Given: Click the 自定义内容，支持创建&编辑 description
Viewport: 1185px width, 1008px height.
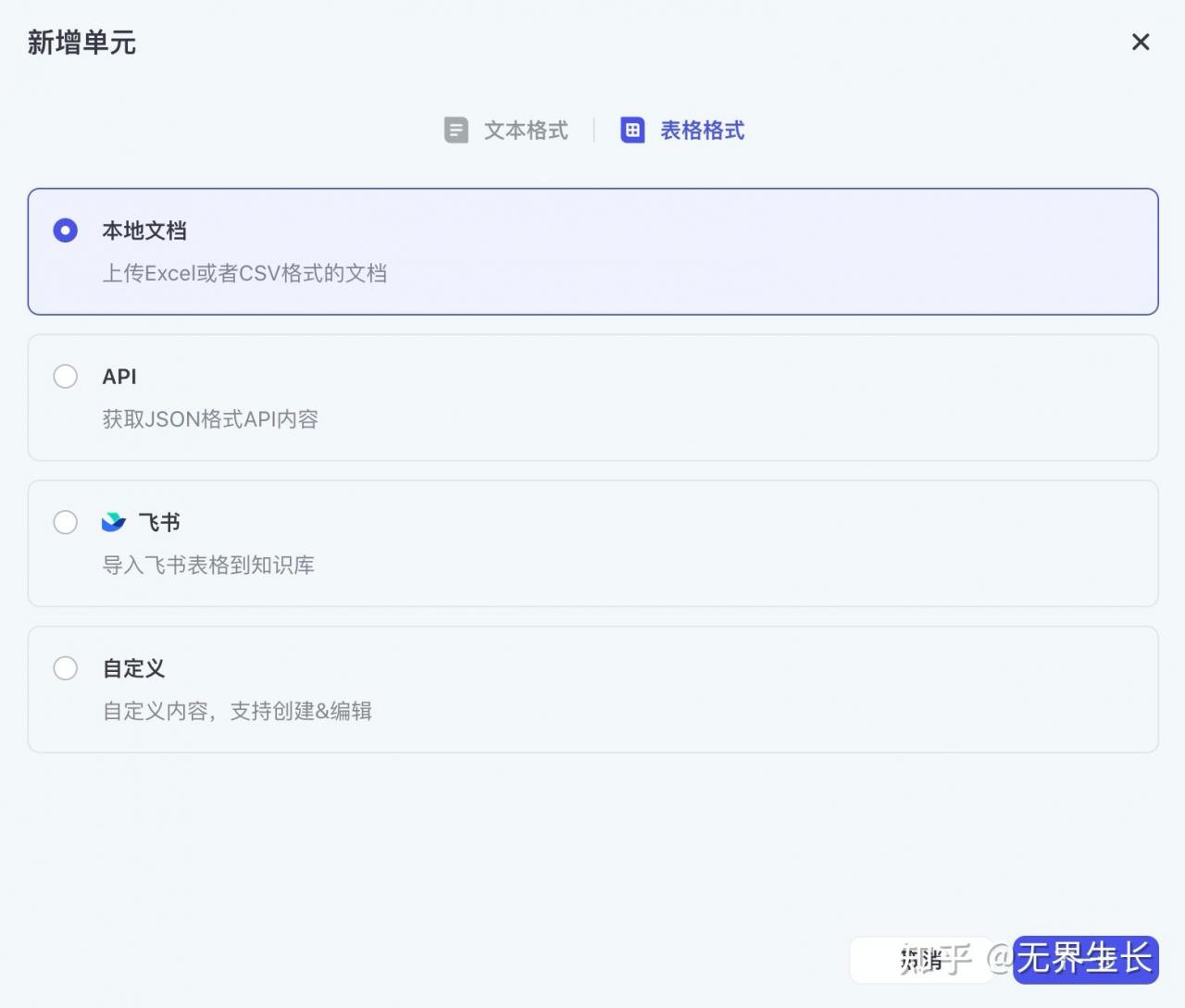Looking at the screenshot, I should (x=237, y=711).
